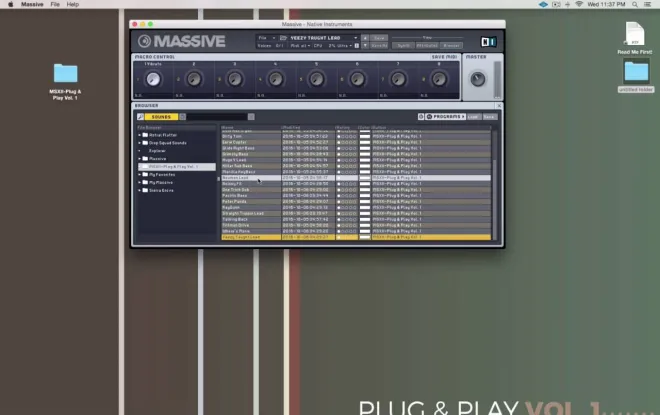
Task: Select Straight Trappin Lead preset
Action: (356, 213)
